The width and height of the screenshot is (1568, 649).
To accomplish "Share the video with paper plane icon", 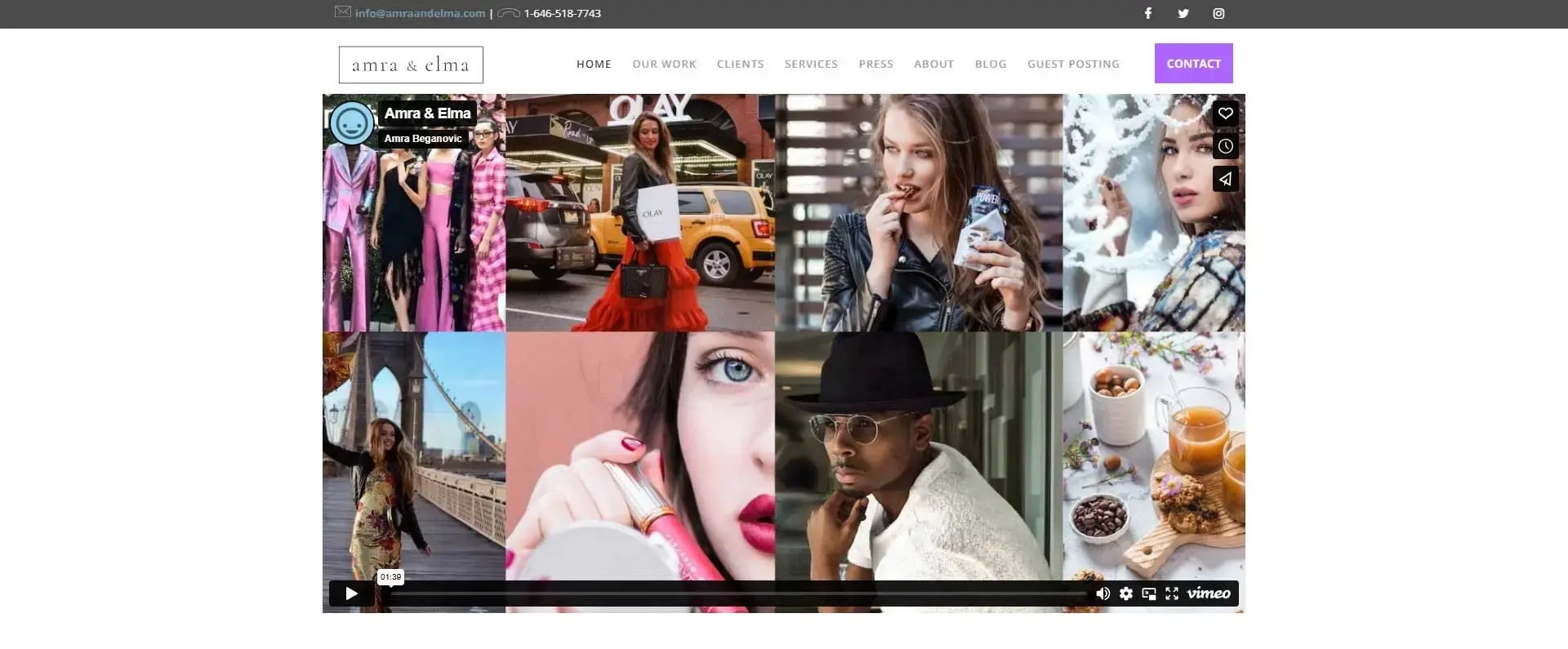I will [x=1225, y=179].
